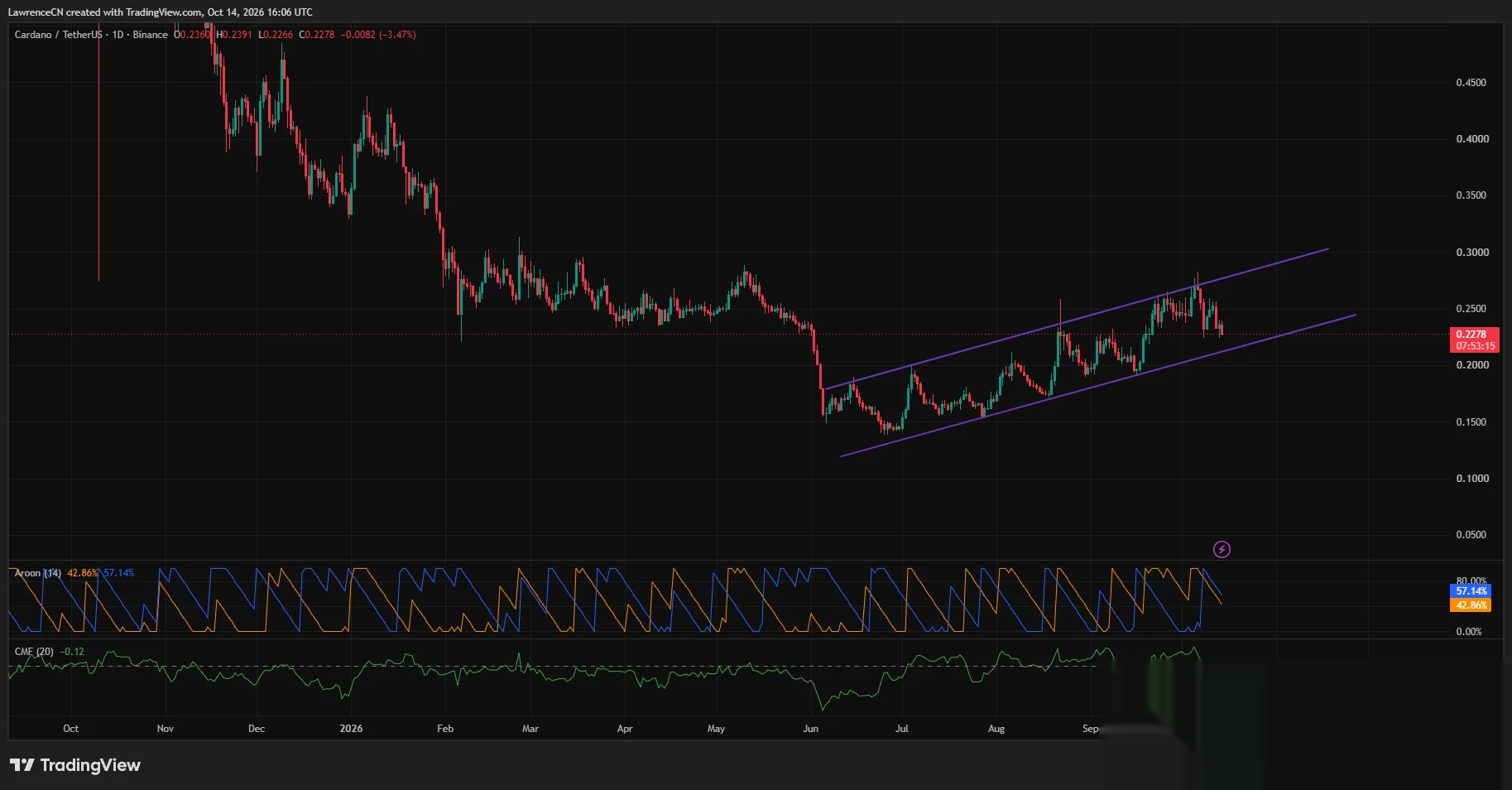
Task: Click the 0.1500 price axis label
Action: (1471, 422)
